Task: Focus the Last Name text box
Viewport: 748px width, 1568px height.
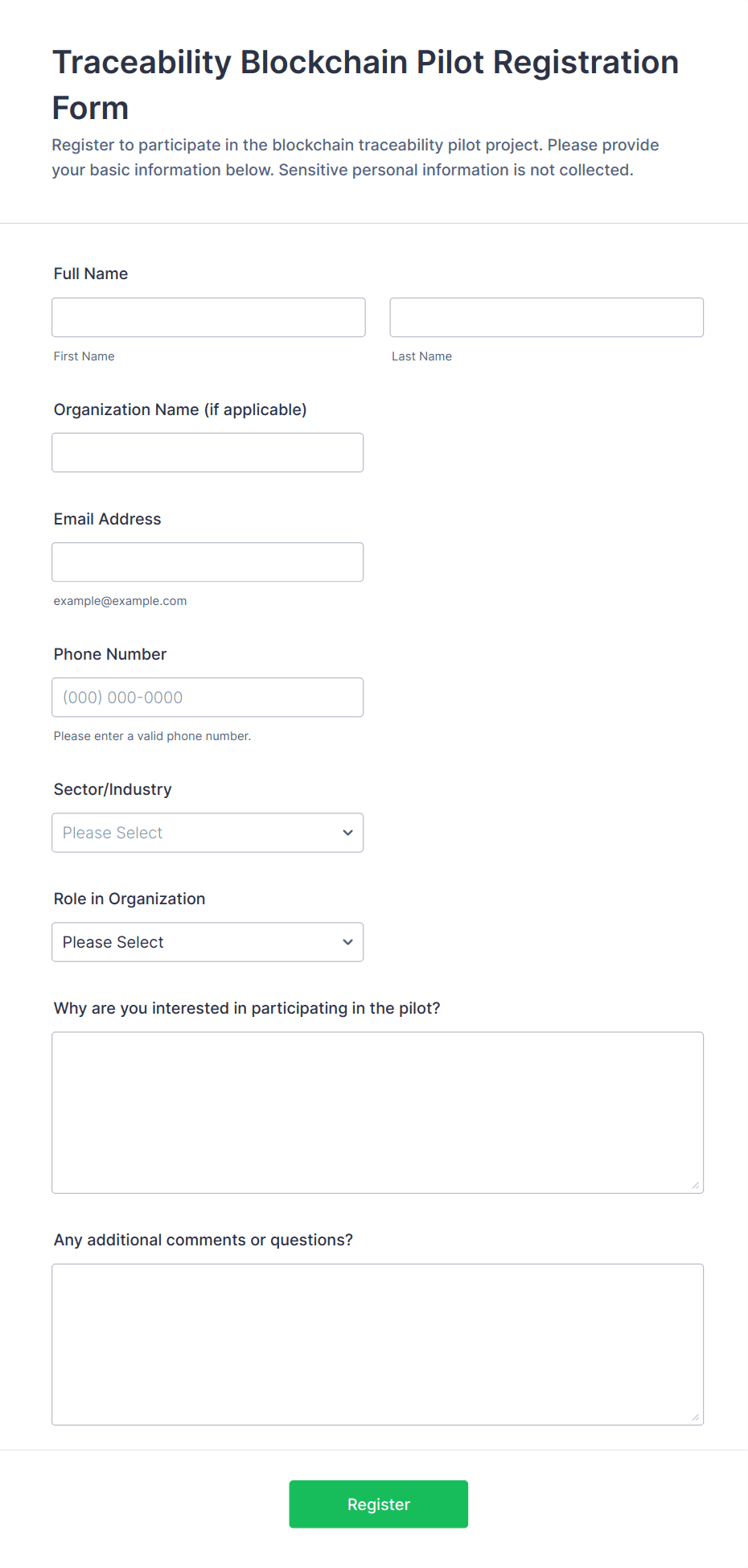Action: [546, 318]
